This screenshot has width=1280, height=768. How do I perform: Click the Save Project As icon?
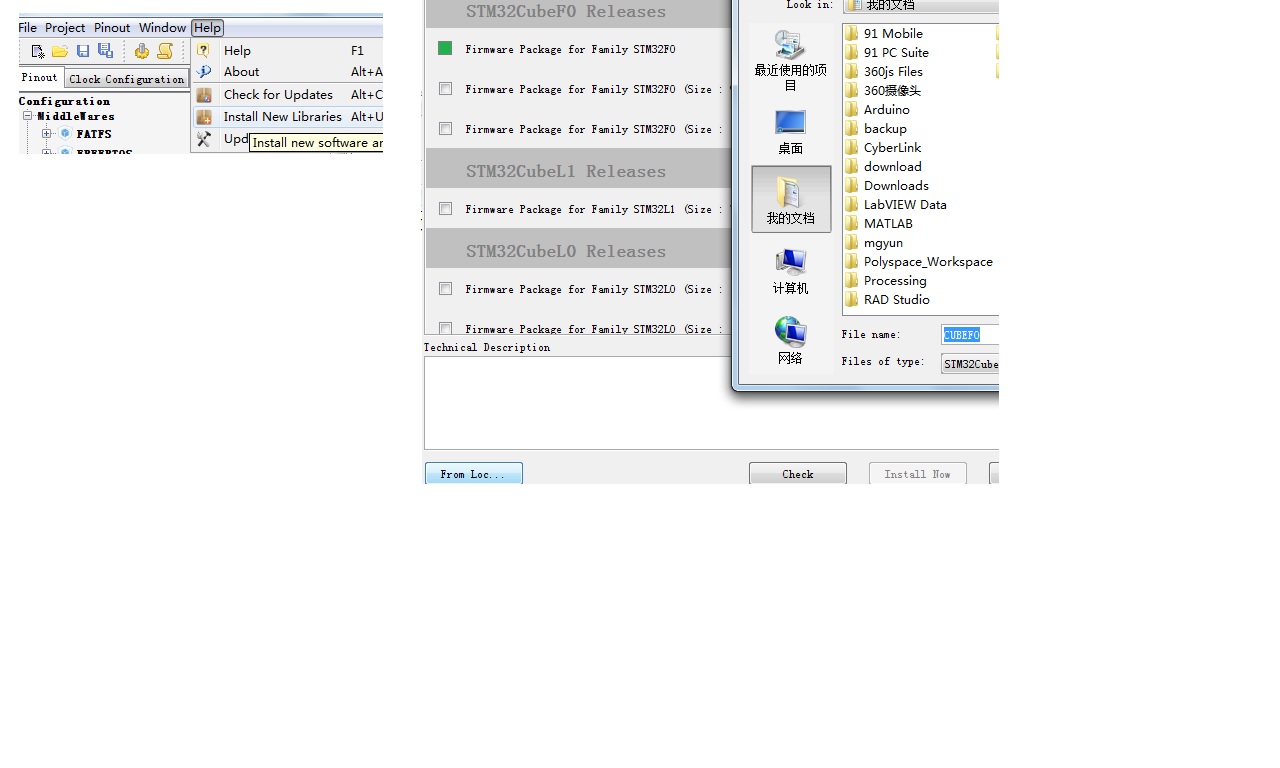click(x=105, y=51)
